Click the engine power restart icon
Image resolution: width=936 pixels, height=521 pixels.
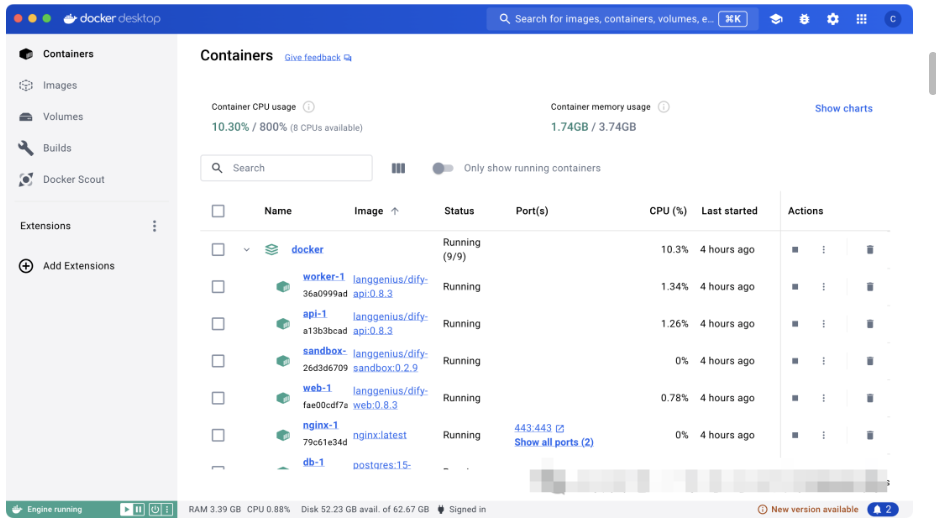pos(155,509)
